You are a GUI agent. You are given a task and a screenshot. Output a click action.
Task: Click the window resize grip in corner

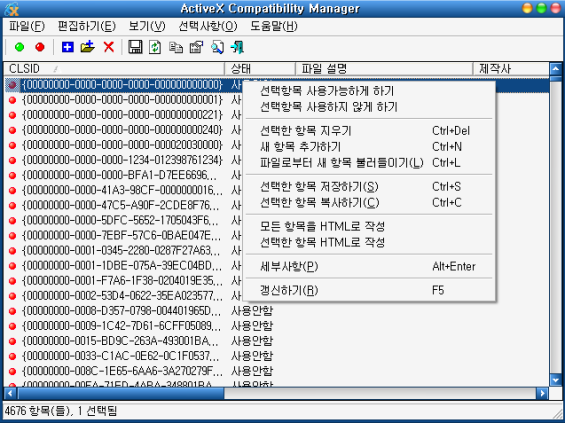point(557,414)
